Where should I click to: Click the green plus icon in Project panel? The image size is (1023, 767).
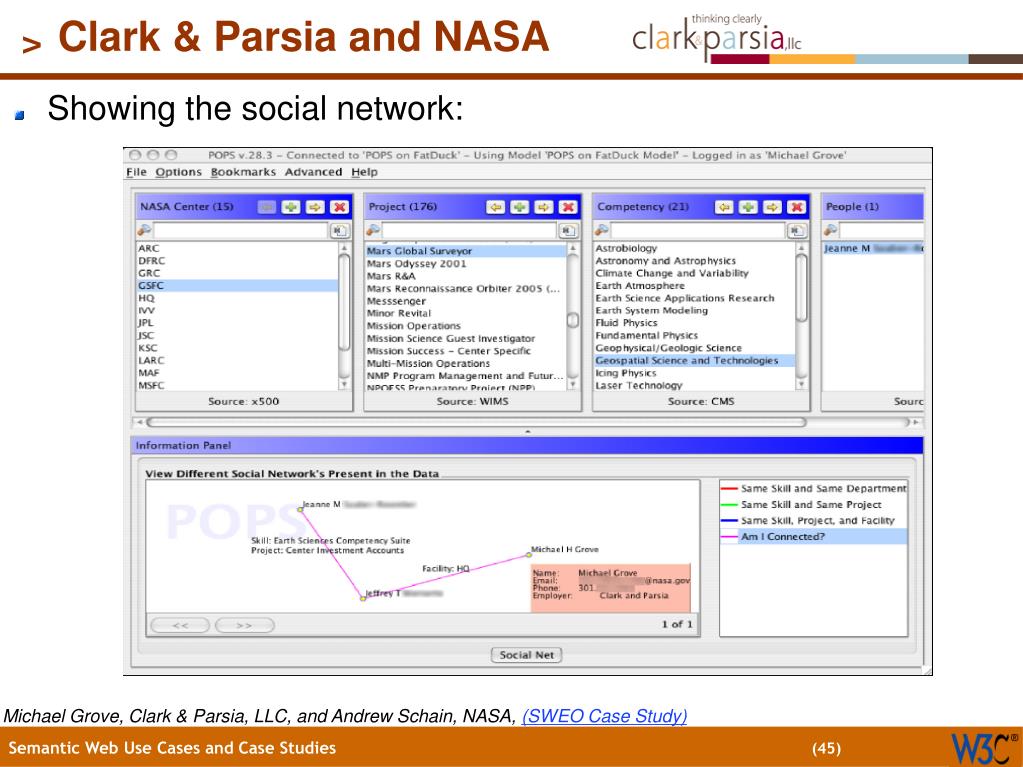coord(519,207)
